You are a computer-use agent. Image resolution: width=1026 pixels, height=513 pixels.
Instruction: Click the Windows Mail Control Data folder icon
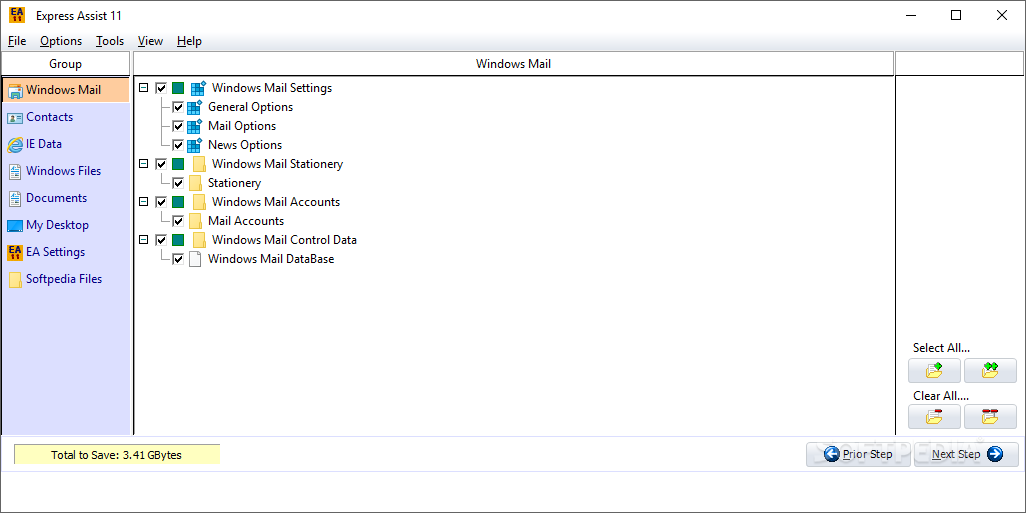pos(199,240)
